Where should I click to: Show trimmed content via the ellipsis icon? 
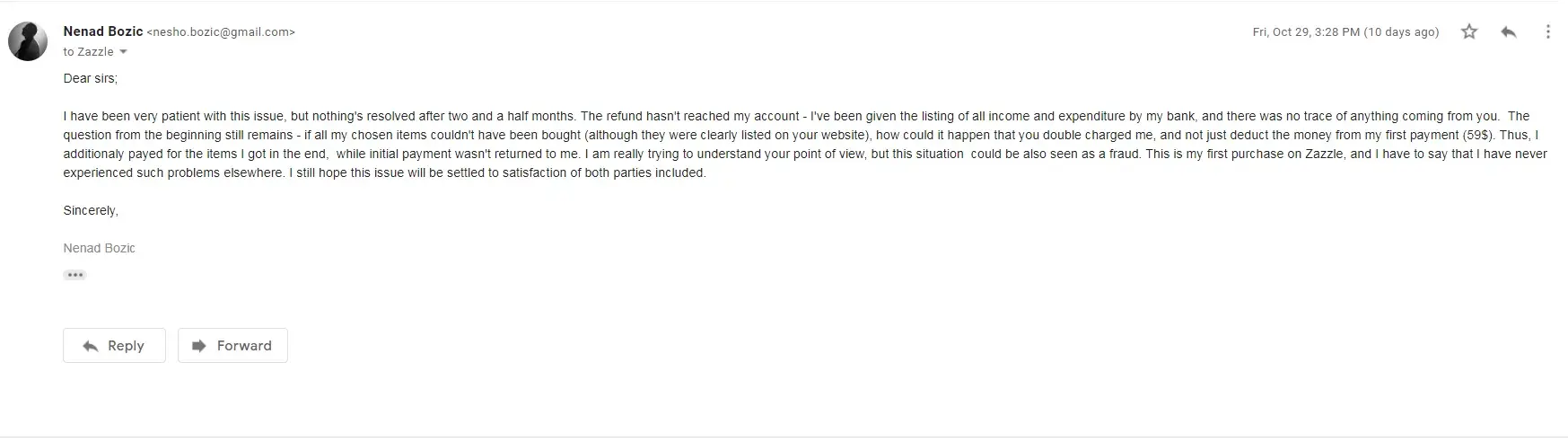coord(74,275)
